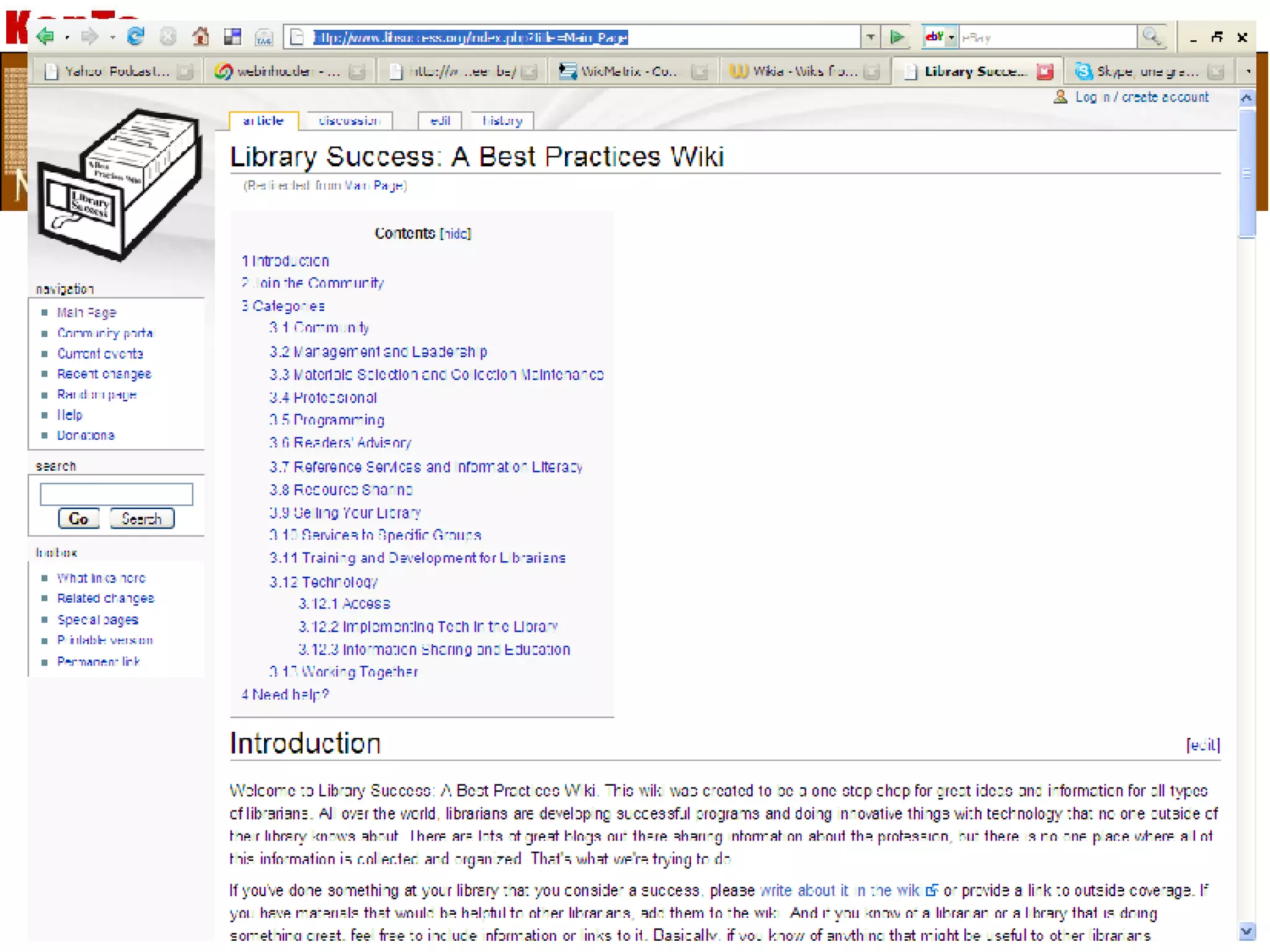Screen dimensions: 1270x952
Task: Click the Library Success card catalog logo
Action: point(120,184)
